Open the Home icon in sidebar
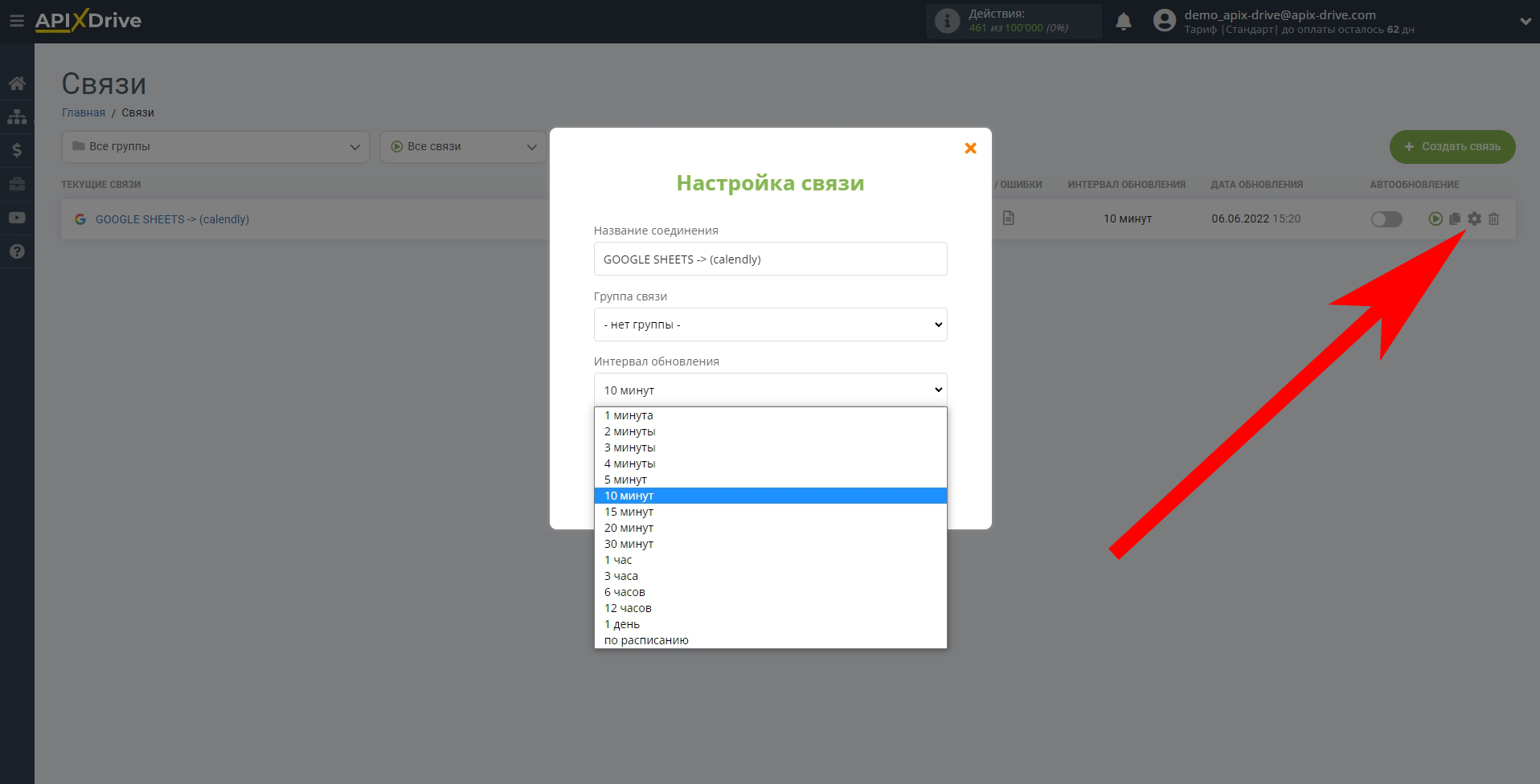The image size is (1540, 784). coord(17,84)
